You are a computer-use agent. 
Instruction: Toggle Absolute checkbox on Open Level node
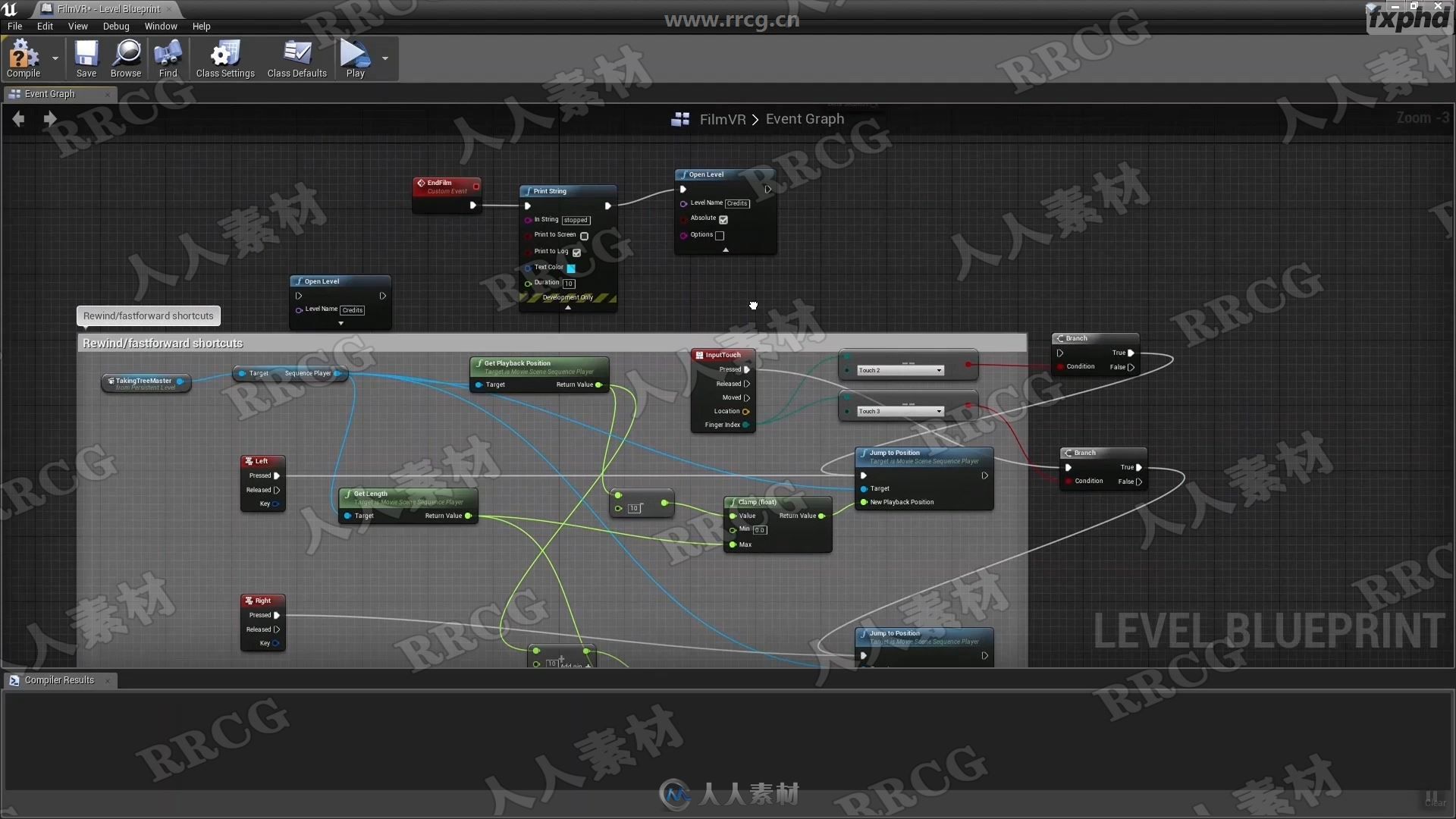(723, 218)
